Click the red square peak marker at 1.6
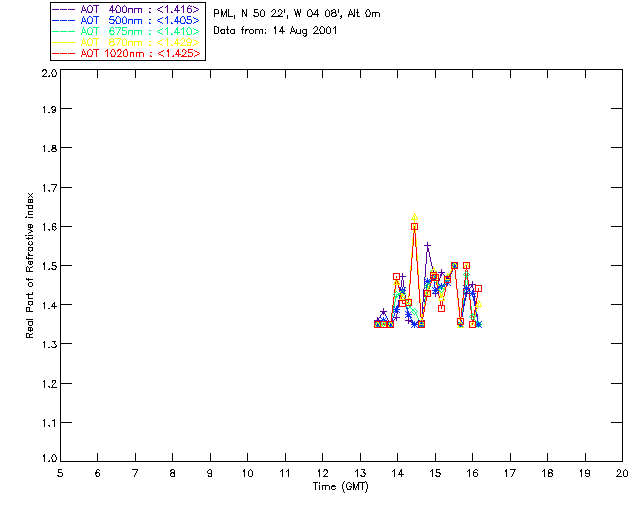Image resolution: width=640 pixels, height=512 pixels. 415,227
